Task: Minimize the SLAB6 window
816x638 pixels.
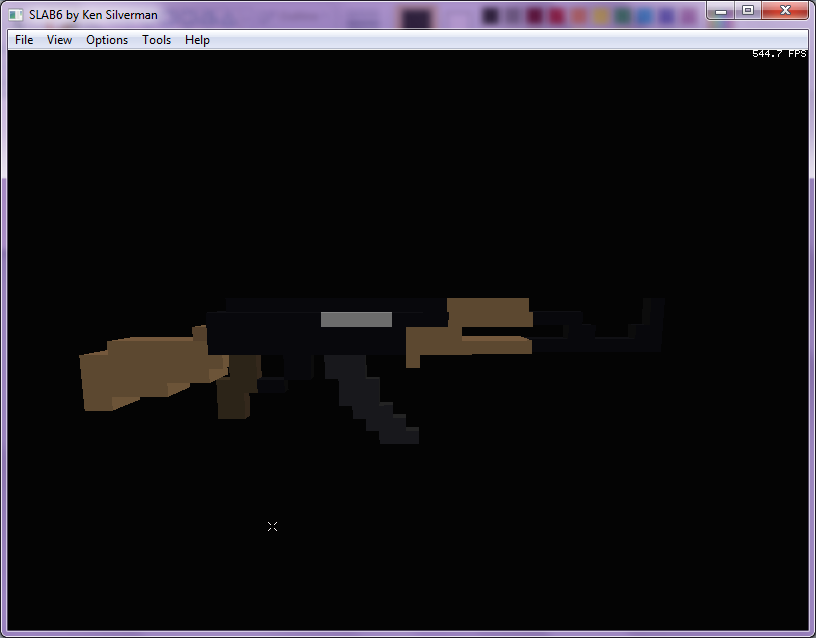Action: click(720, 10)
